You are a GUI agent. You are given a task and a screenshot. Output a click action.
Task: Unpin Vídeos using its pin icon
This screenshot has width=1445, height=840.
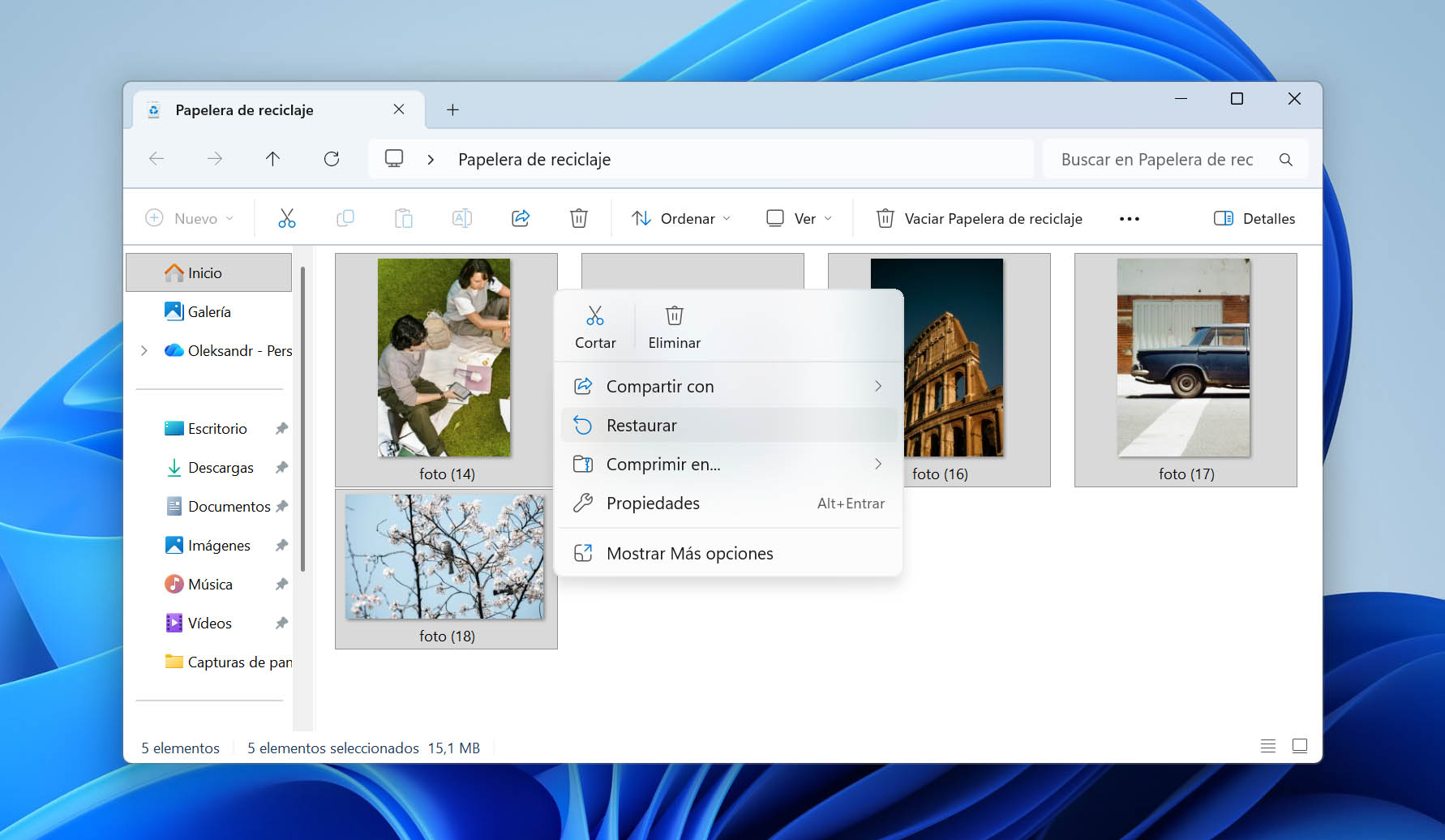[281, 623]
